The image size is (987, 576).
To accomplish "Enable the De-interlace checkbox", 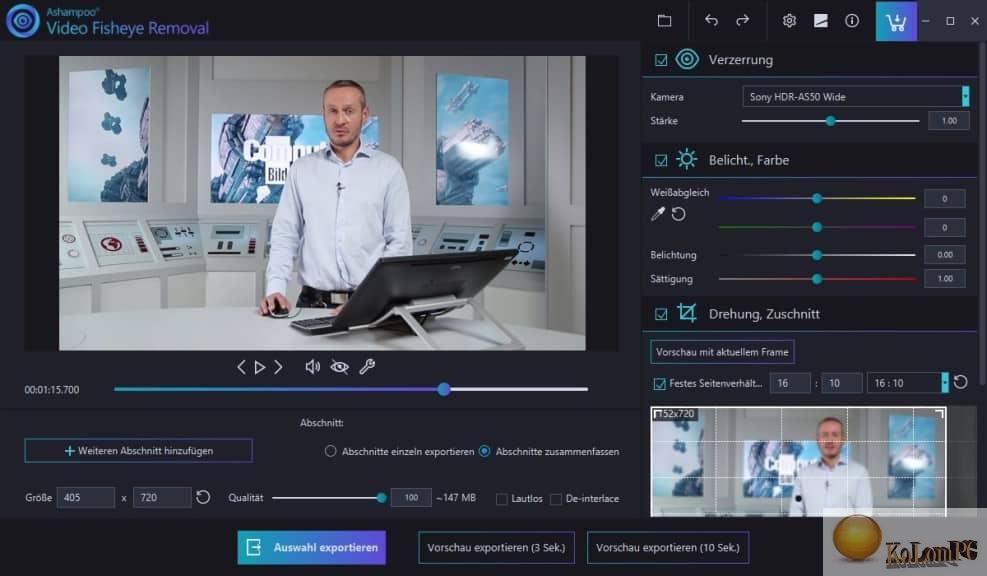I will coord(556,499).
